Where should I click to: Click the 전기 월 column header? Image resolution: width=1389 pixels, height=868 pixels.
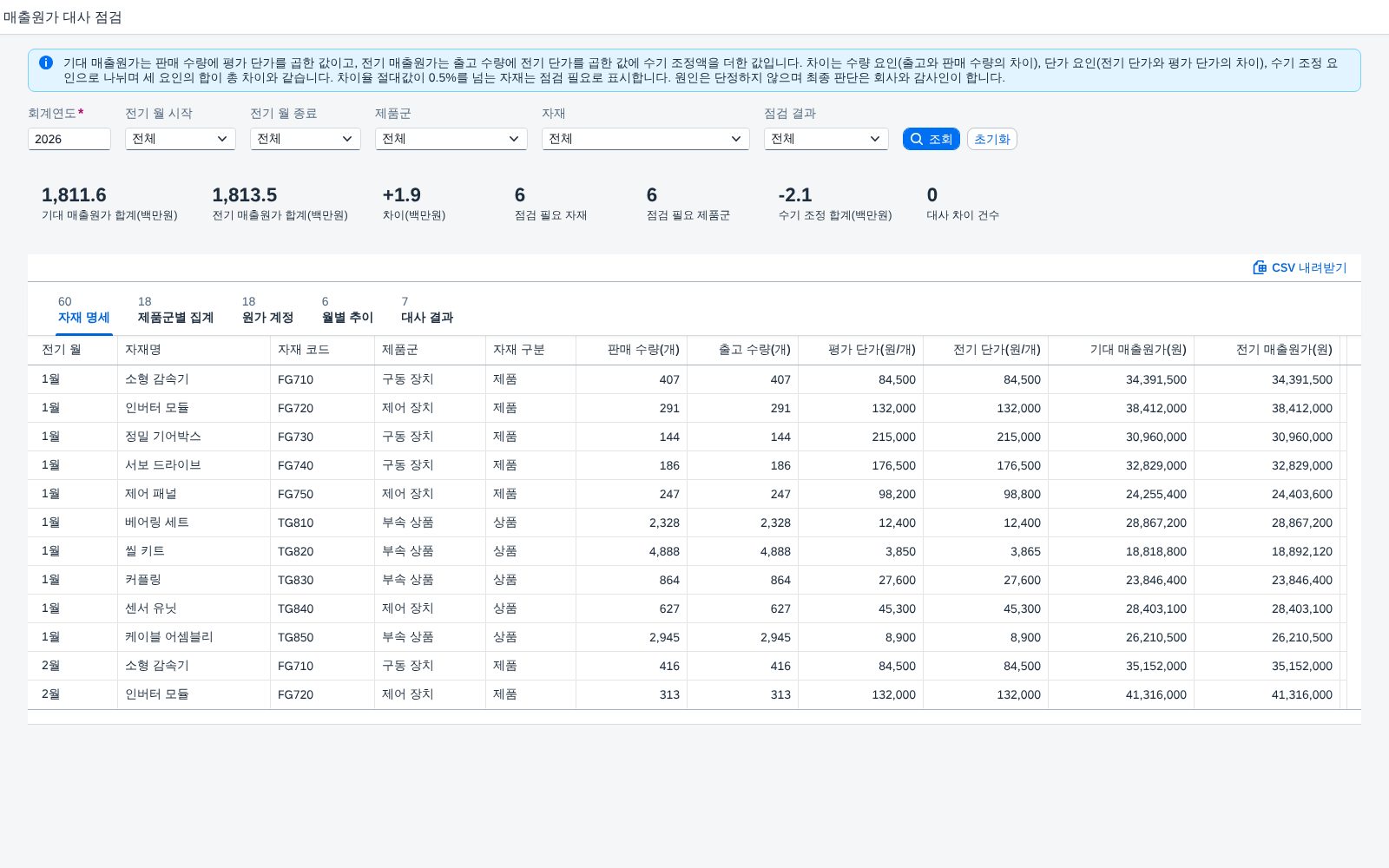[73, 350]
